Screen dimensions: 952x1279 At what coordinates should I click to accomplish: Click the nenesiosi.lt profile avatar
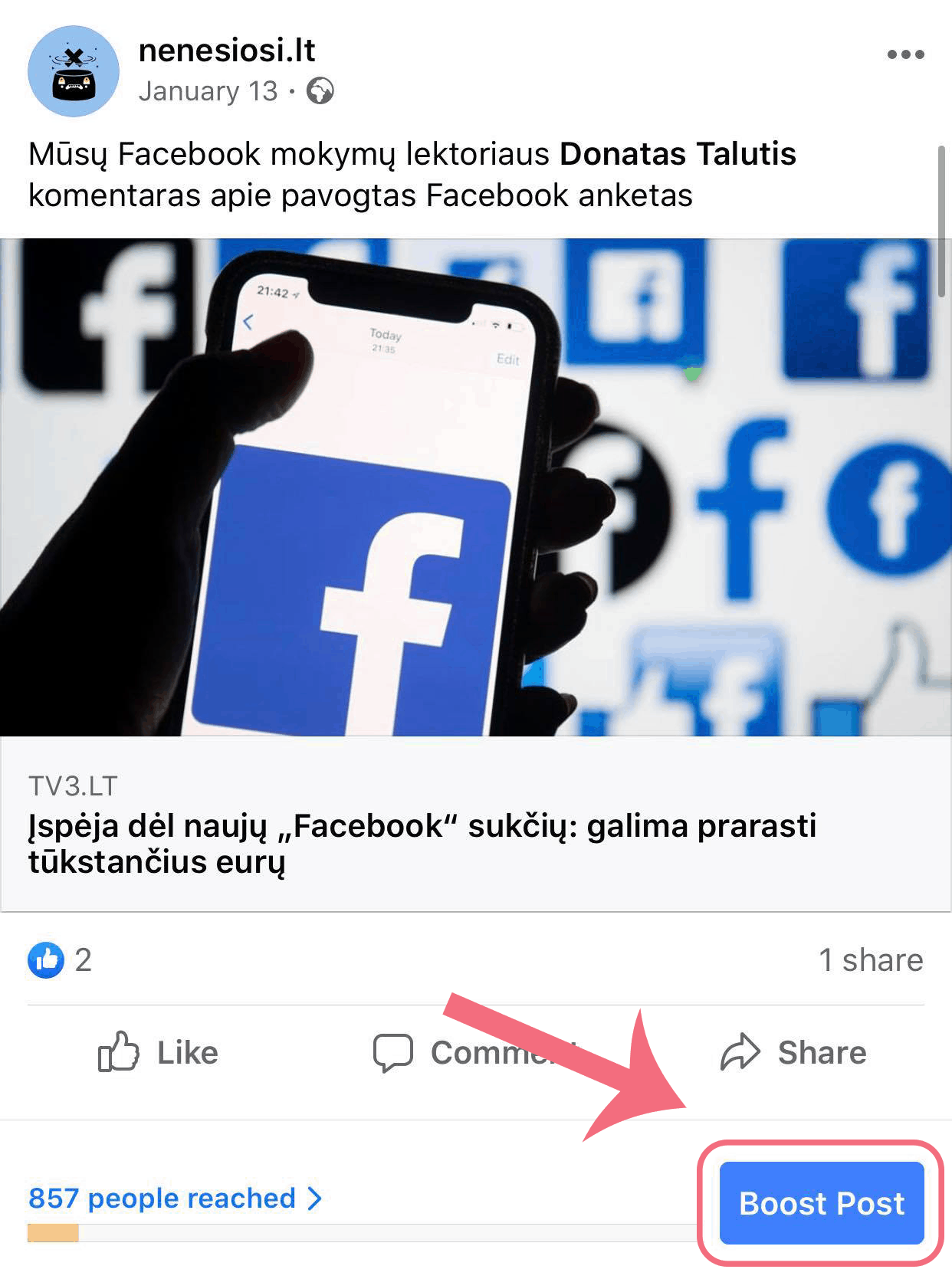(x=74, y=71)
